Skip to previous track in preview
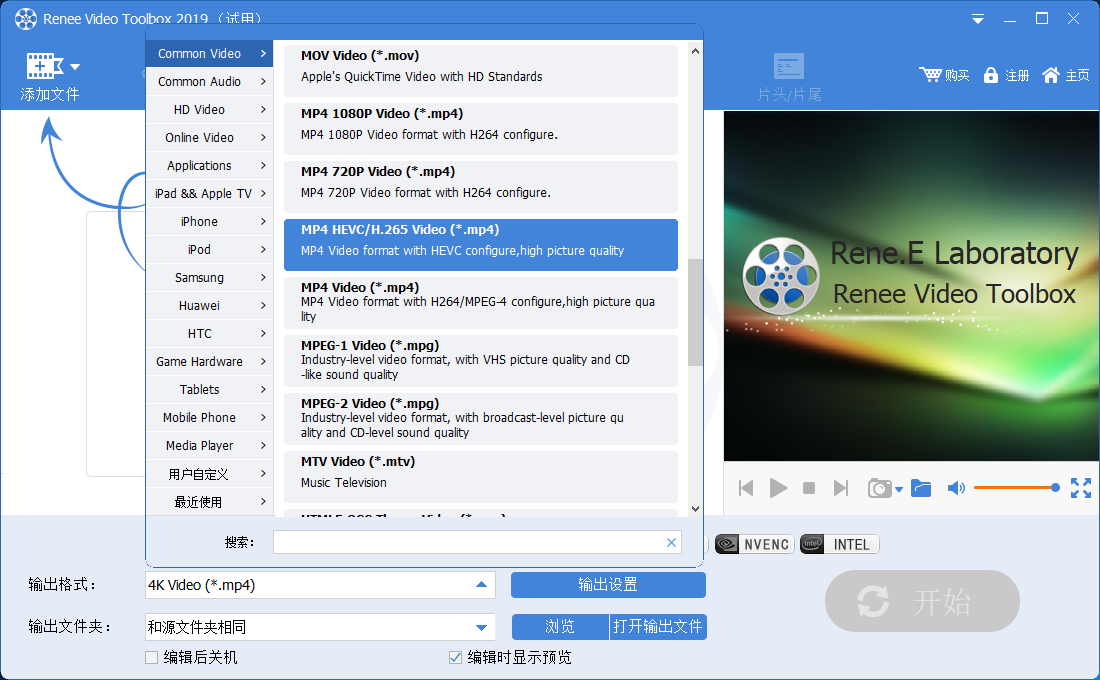This screenshot has height=680, width=1100. tap(746, 488)
